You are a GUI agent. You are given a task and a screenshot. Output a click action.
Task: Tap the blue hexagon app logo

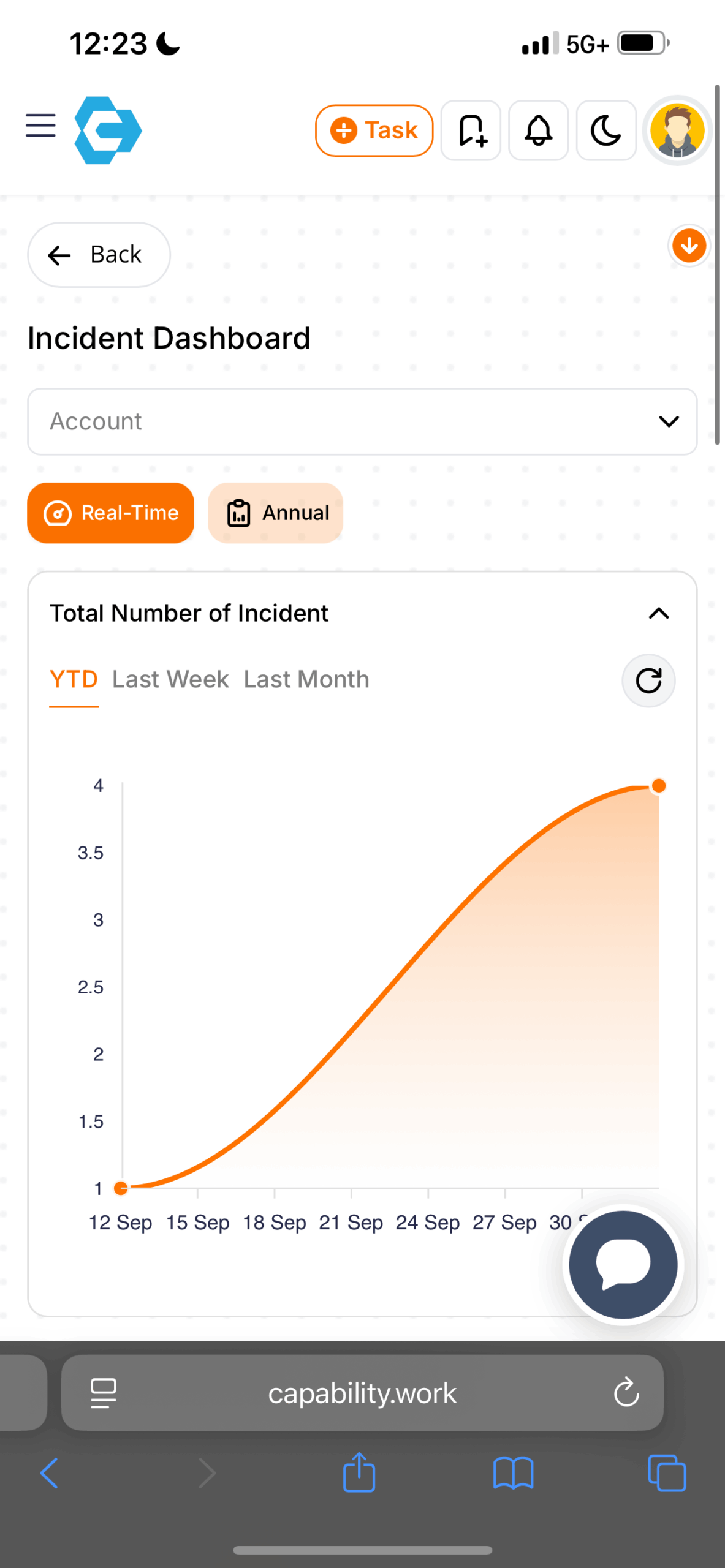[108, 130]
